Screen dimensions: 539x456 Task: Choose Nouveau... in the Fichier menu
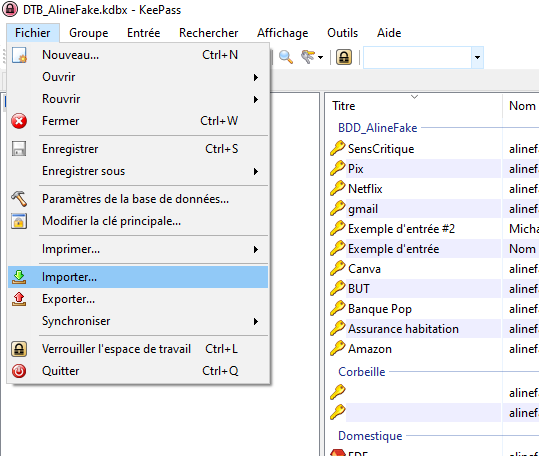[x=138, y=55]
